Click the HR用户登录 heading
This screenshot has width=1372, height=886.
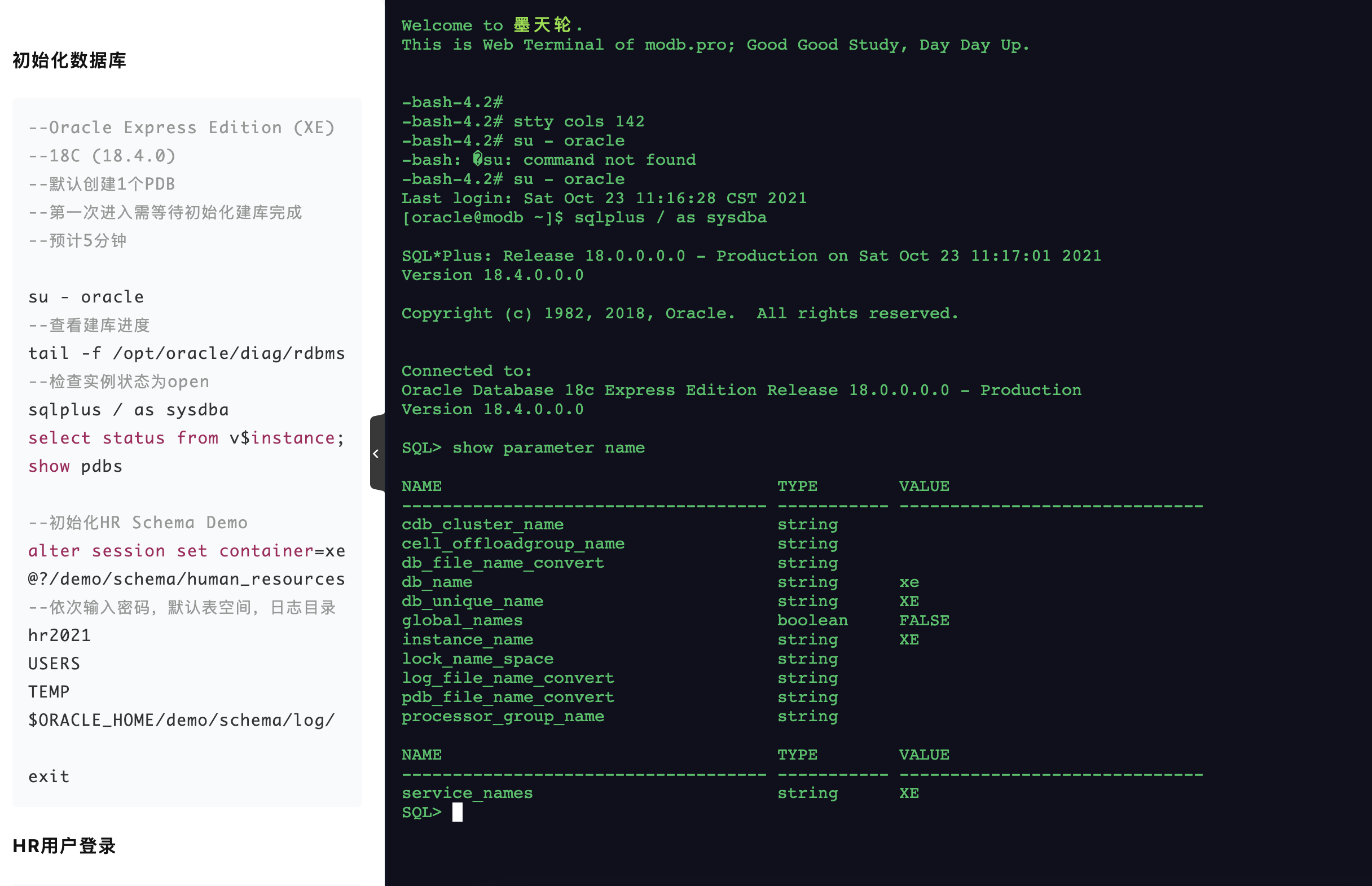pos(64,845)
